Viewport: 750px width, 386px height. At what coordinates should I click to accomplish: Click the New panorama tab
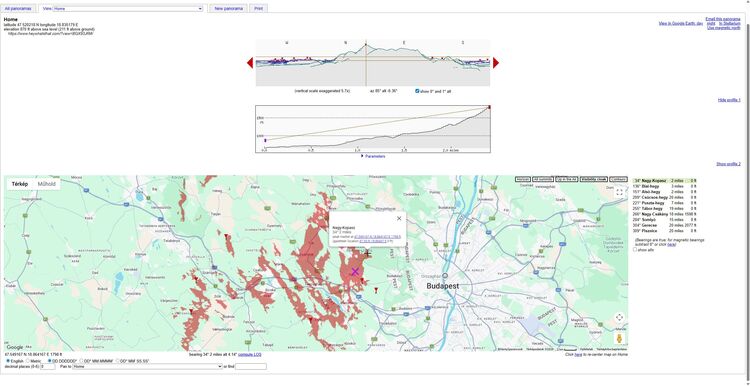(x=229, y=9)
